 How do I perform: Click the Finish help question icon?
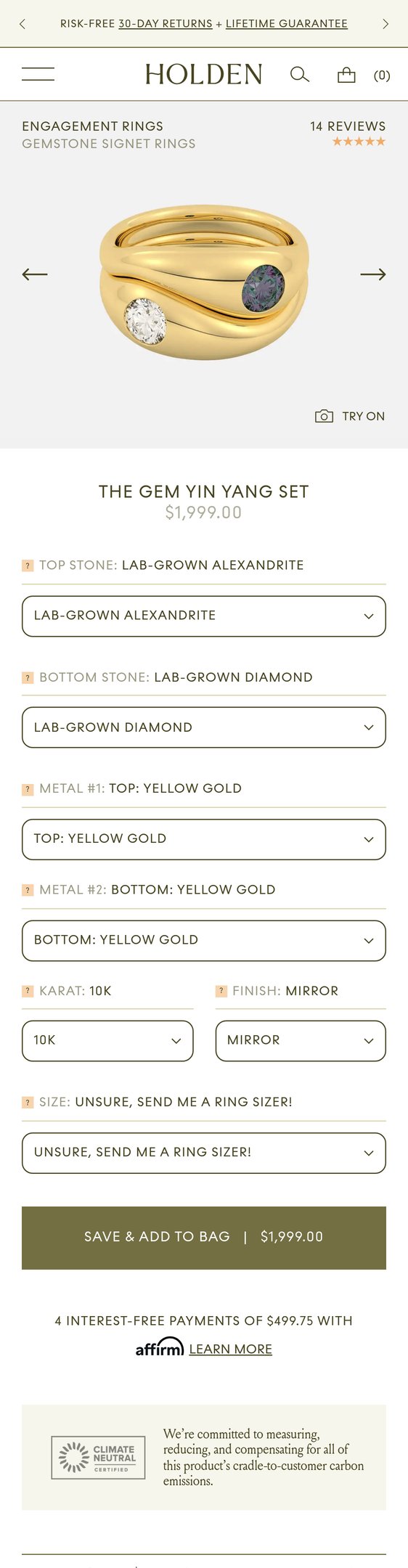[221, 991]
